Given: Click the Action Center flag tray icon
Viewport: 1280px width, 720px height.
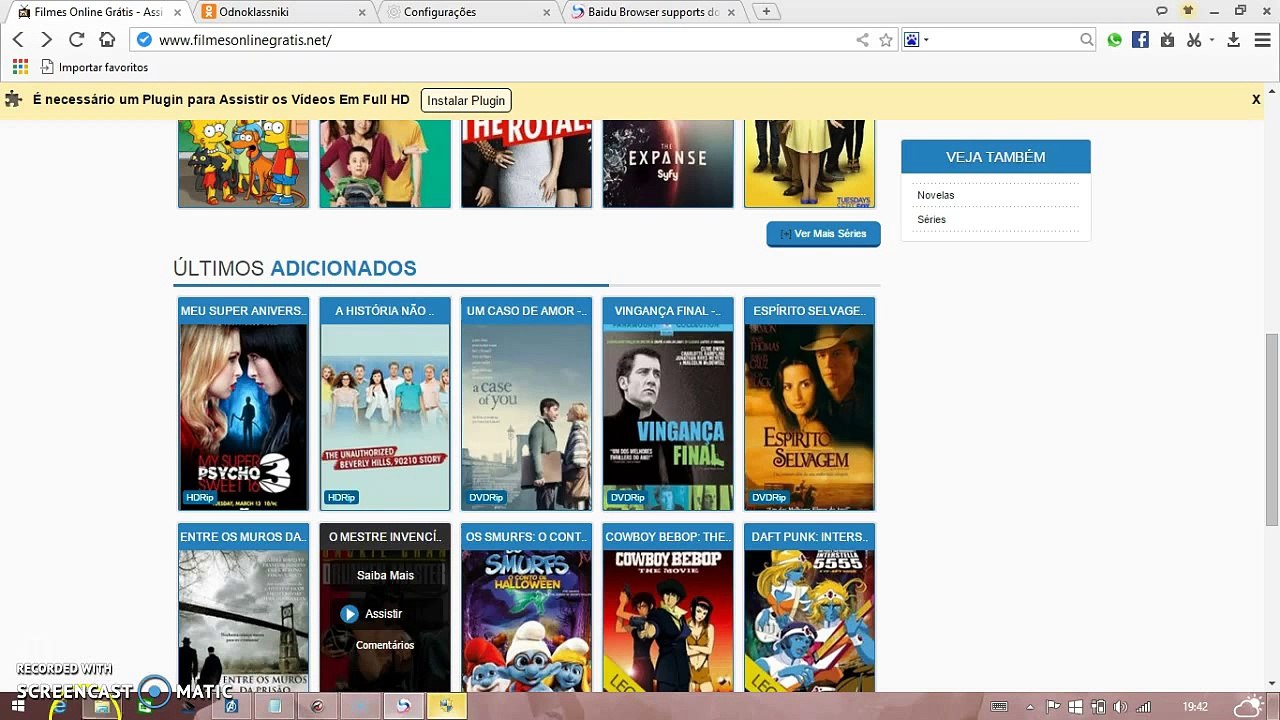Looking at the screenshot, I should click(x=1052, y=707).
